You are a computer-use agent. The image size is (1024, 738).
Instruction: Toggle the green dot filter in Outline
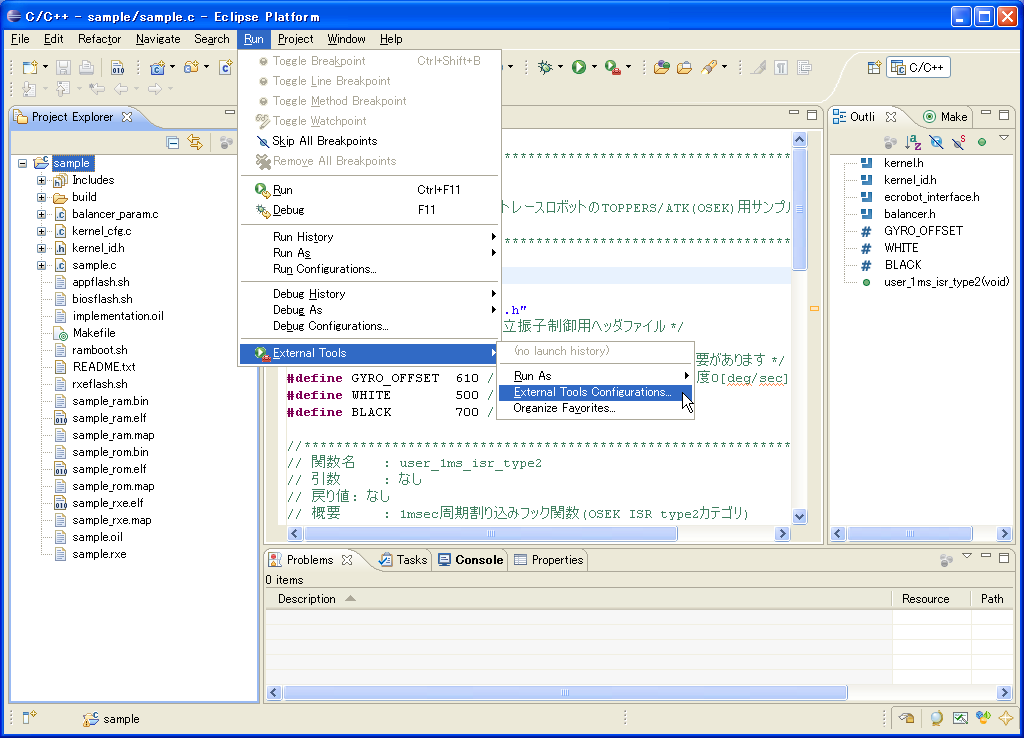[x=982, y=142]
